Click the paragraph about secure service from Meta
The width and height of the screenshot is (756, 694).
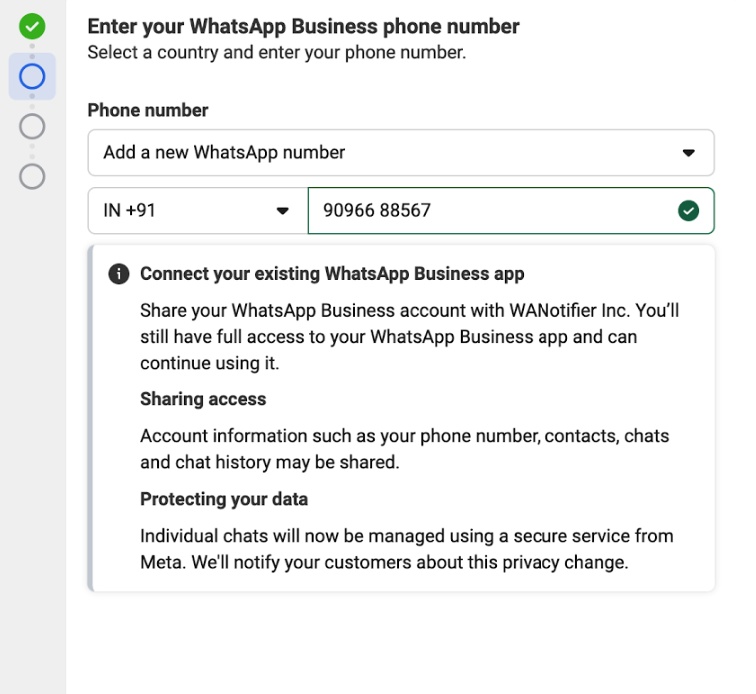pos(406,549)
